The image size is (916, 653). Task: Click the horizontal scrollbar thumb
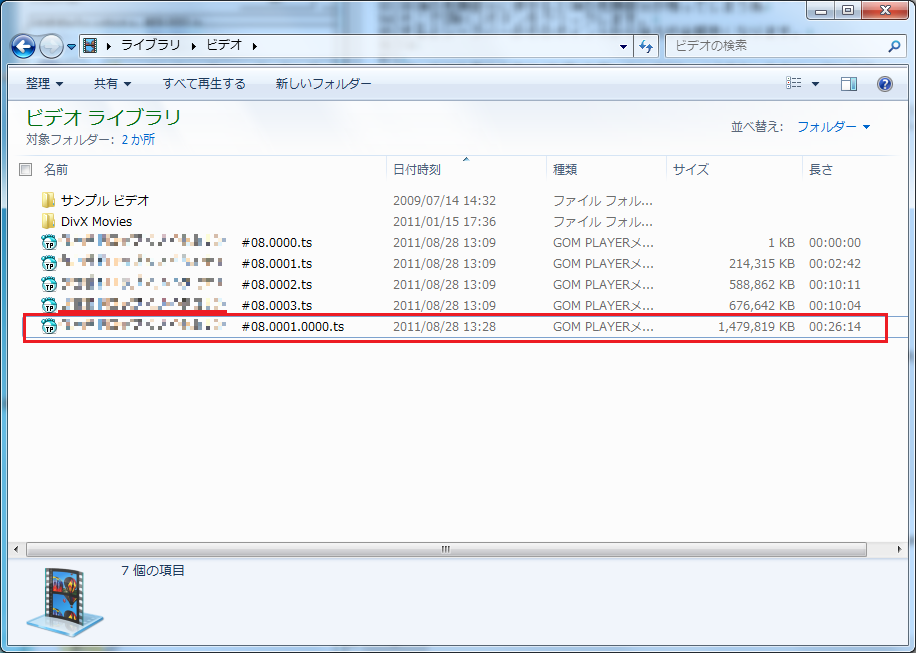(x=446, y=550)
